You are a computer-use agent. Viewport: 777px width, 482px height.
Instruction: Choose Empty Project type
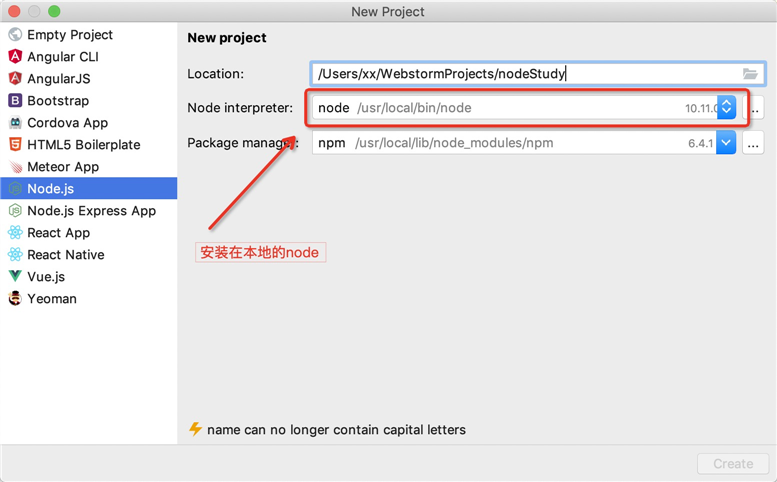point(70,35)
